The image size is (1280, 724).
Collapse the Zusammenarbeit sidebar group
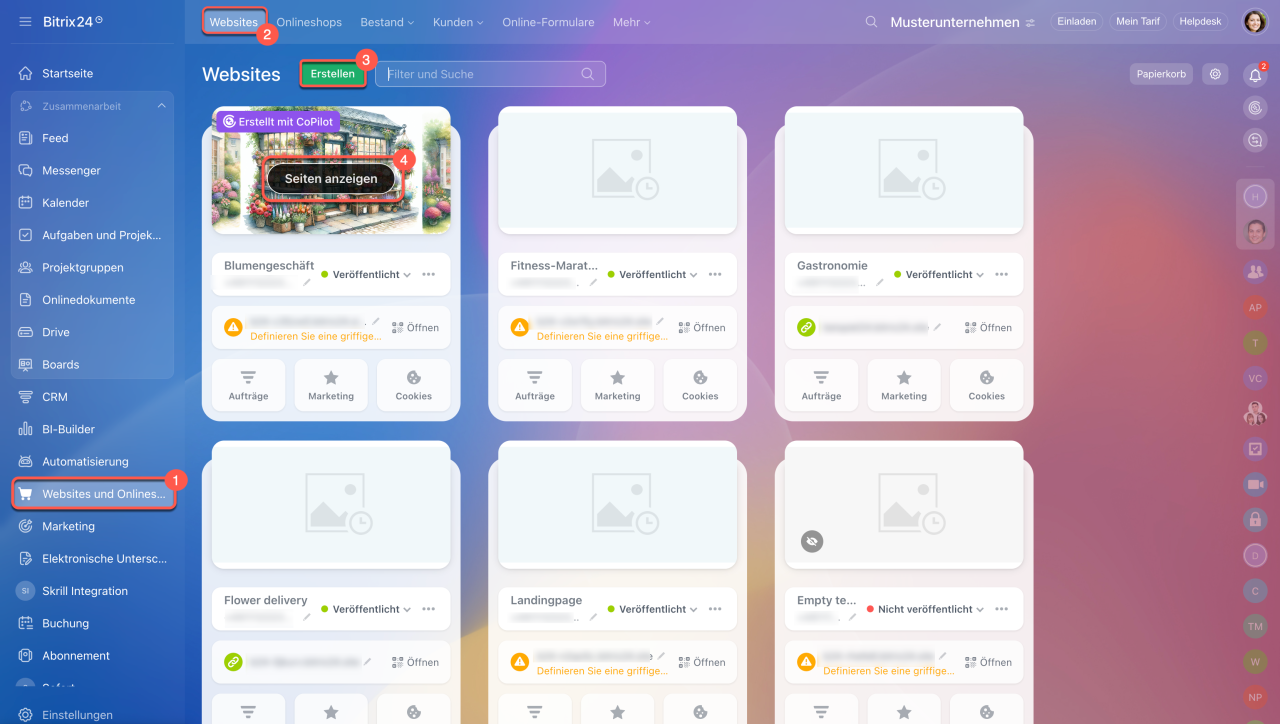tap(161, 106)
